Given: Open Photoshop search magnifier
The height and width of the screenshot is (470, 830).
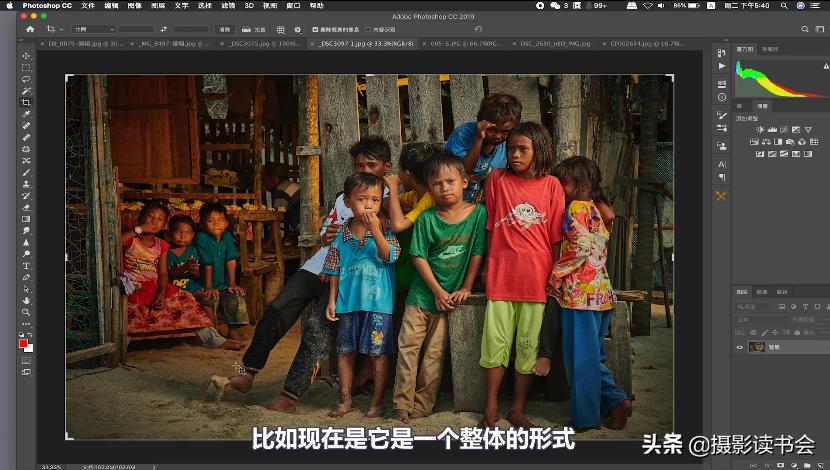Looking at the screenshot, I should point(805,29).
